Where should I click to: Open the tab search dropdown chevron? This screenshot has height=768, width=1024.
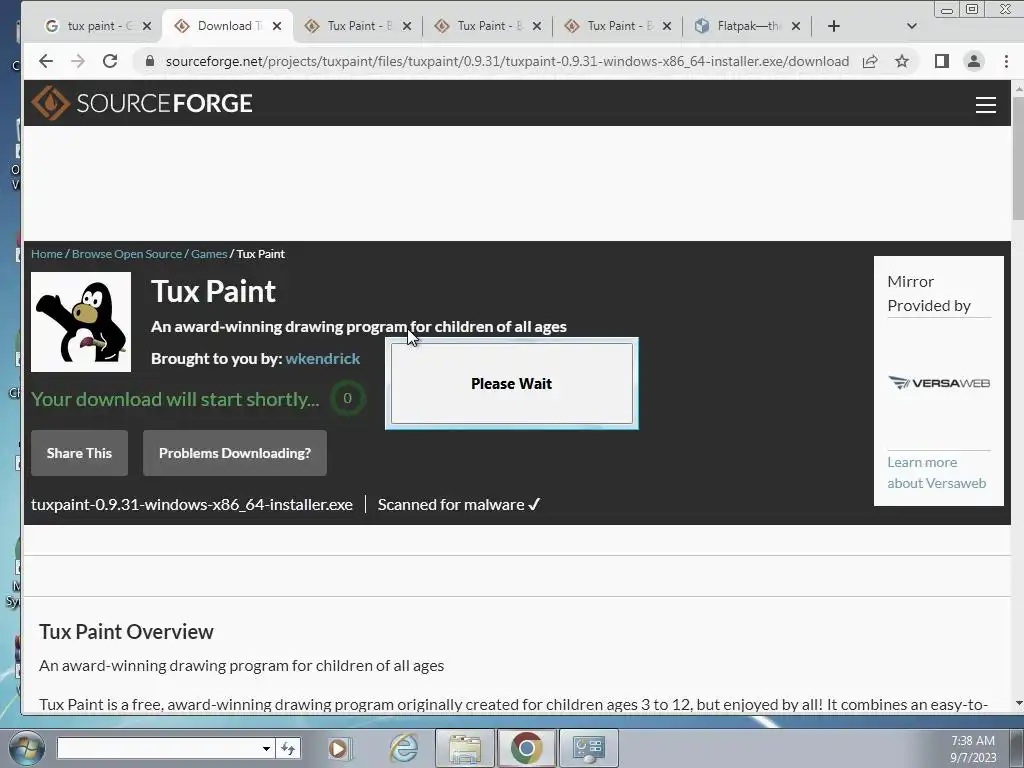click(912, 26)
